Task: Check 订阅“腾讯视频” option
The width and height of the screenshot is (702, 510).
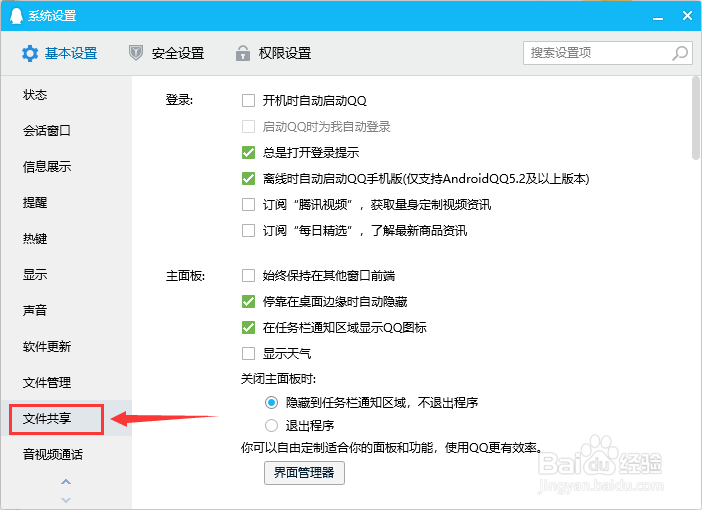Action: tap(248, 205)
